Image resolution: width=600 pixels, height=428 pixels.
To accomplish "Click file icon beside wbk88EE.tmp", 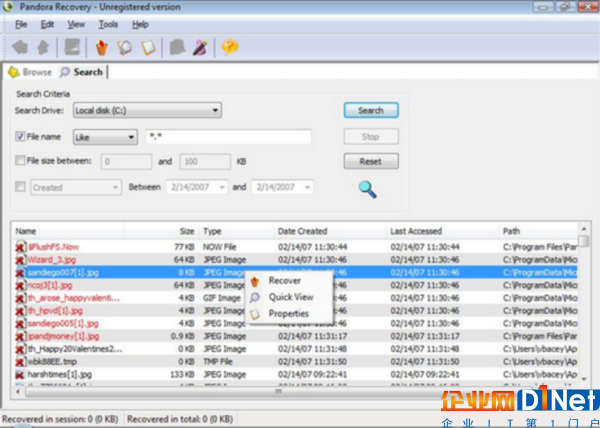I will (20, 361).
